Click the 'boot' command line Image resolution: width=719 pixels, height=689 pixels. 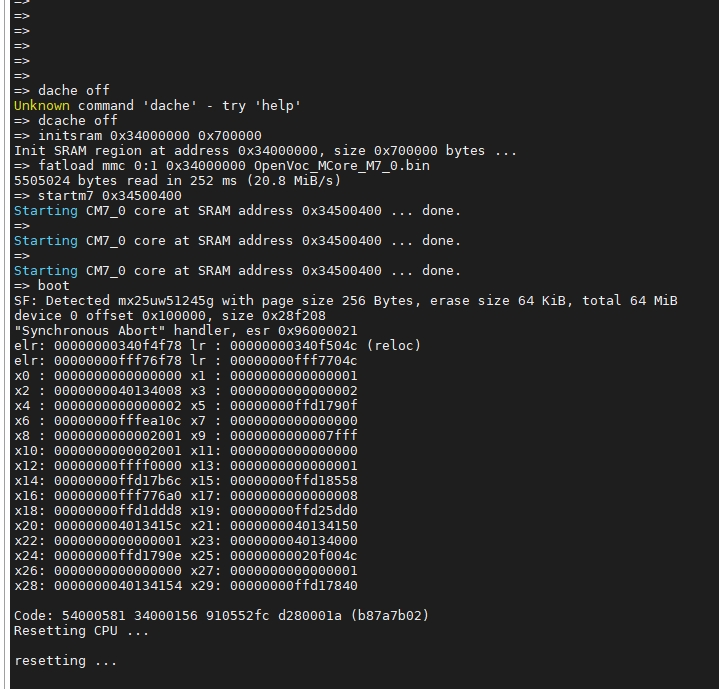pos(53,285)
